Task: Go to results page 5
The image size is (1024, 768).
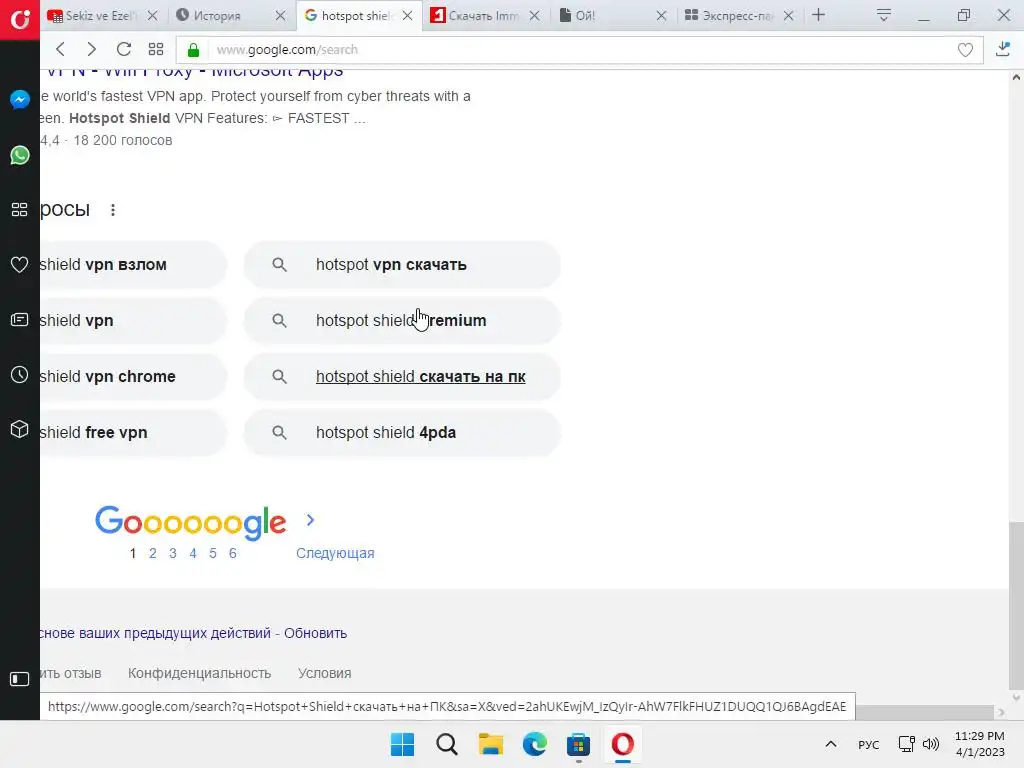Action: click(213, 553)
